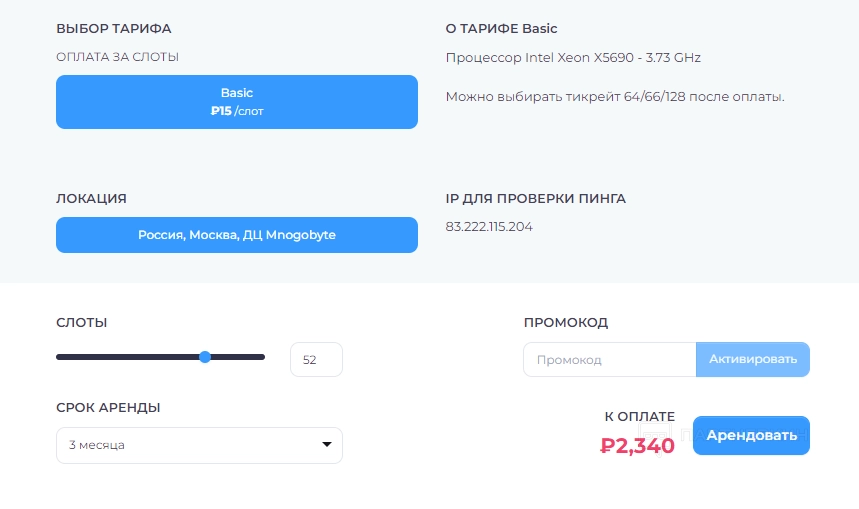The height and width of the screenshot is (509, 859).
Task: Click the ping check IP address 83.222.115.204
Action: point(489,227)
